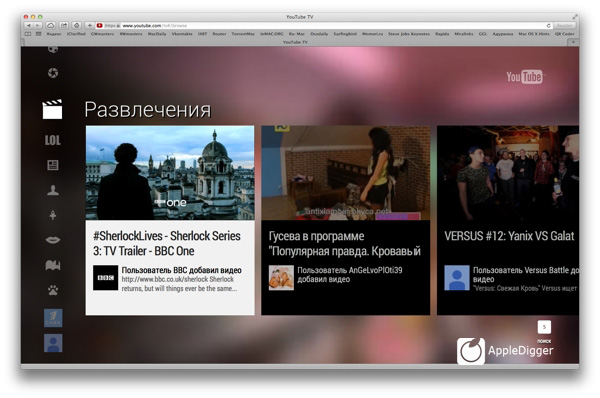
Task: Open the Steve Jobs Keynotes bookmark
Action: tap(409, 34)
